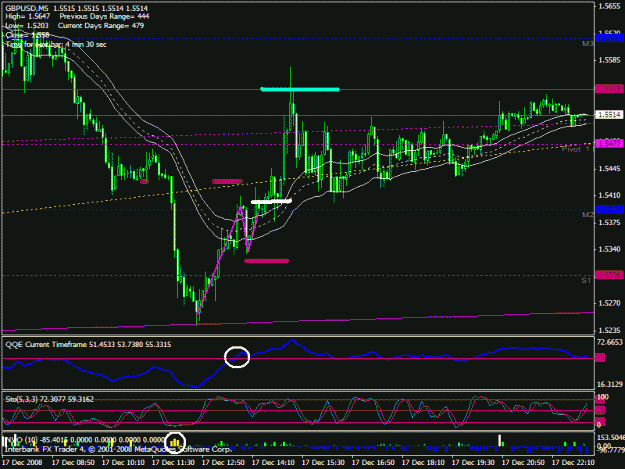
Task: Click the '17 Dec 22:10' time label
Action: (x=573, y=463)
